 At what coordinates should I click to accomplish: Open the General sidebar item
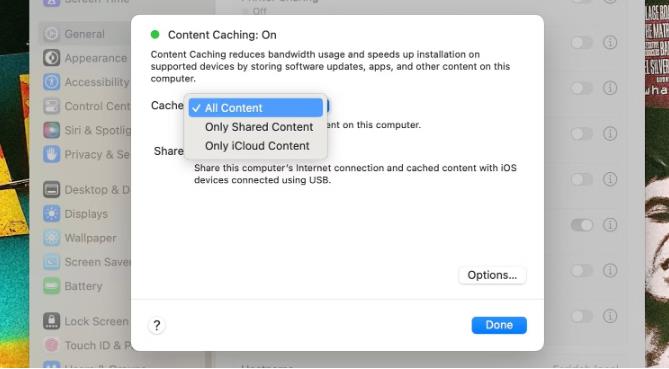(x=83, y=34)
